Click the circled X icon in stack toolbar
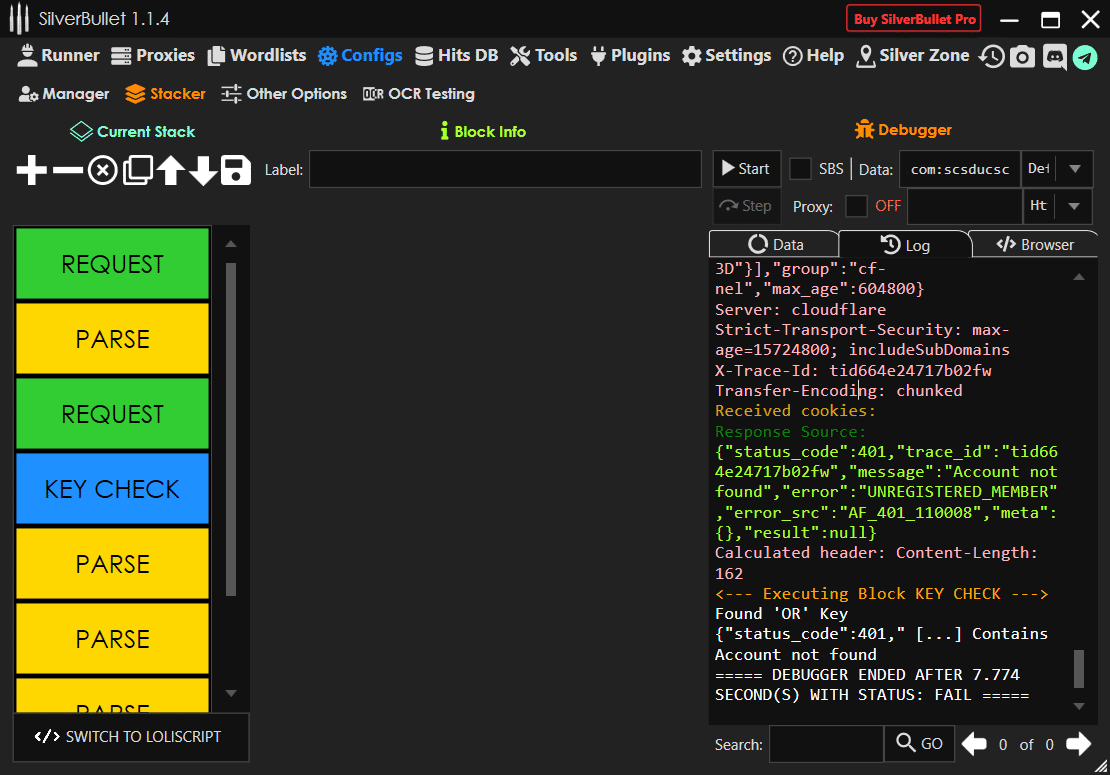The width and height of the screenshot is (1110, 775). (102, 171)
